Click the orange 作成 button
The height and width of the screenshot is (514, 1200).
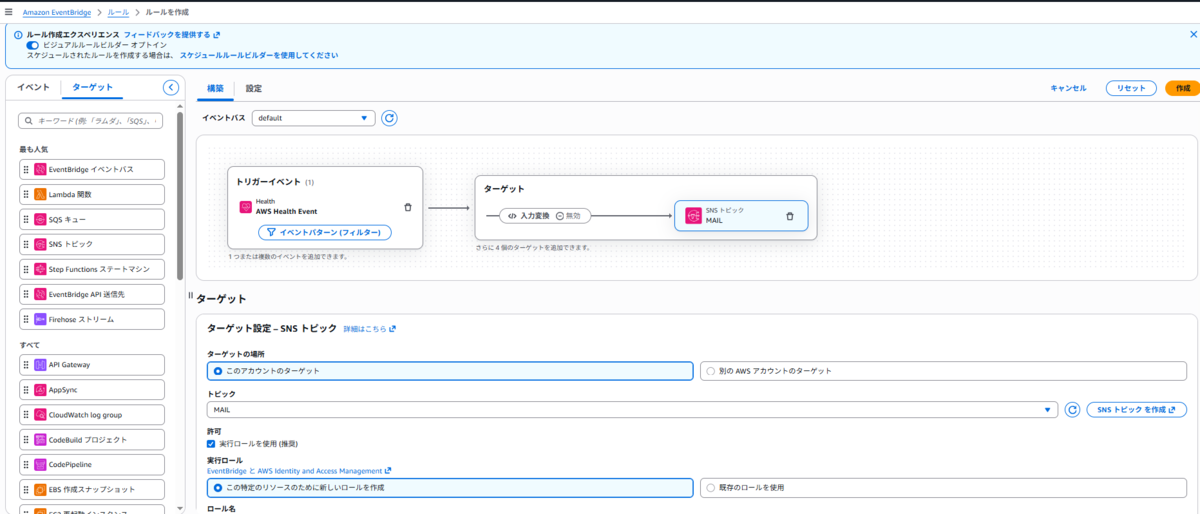(x=1182, y=88)
